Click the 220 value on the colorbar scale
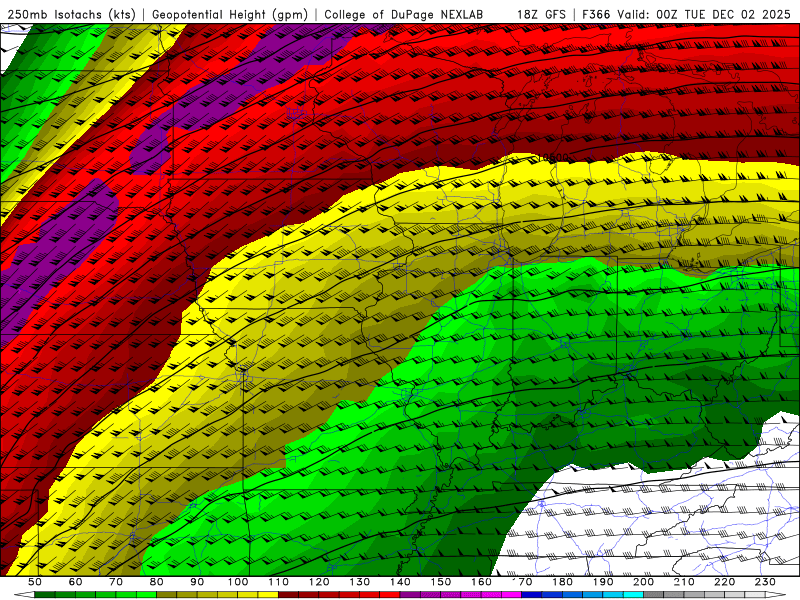 725,582
